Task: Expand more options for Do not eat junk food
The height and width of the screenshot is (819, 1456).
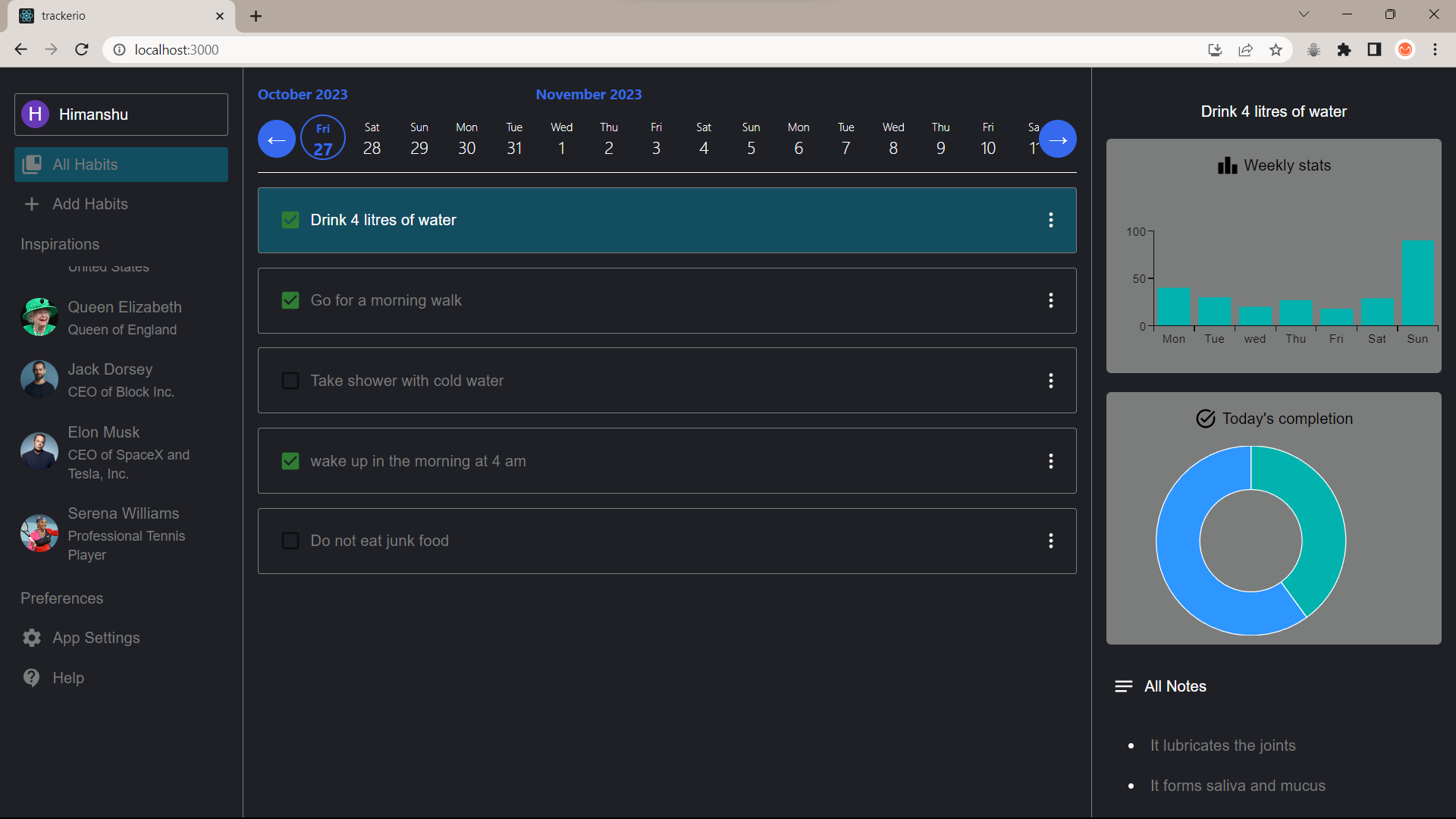Action: pyautogui.click(x=1050, y=541)
